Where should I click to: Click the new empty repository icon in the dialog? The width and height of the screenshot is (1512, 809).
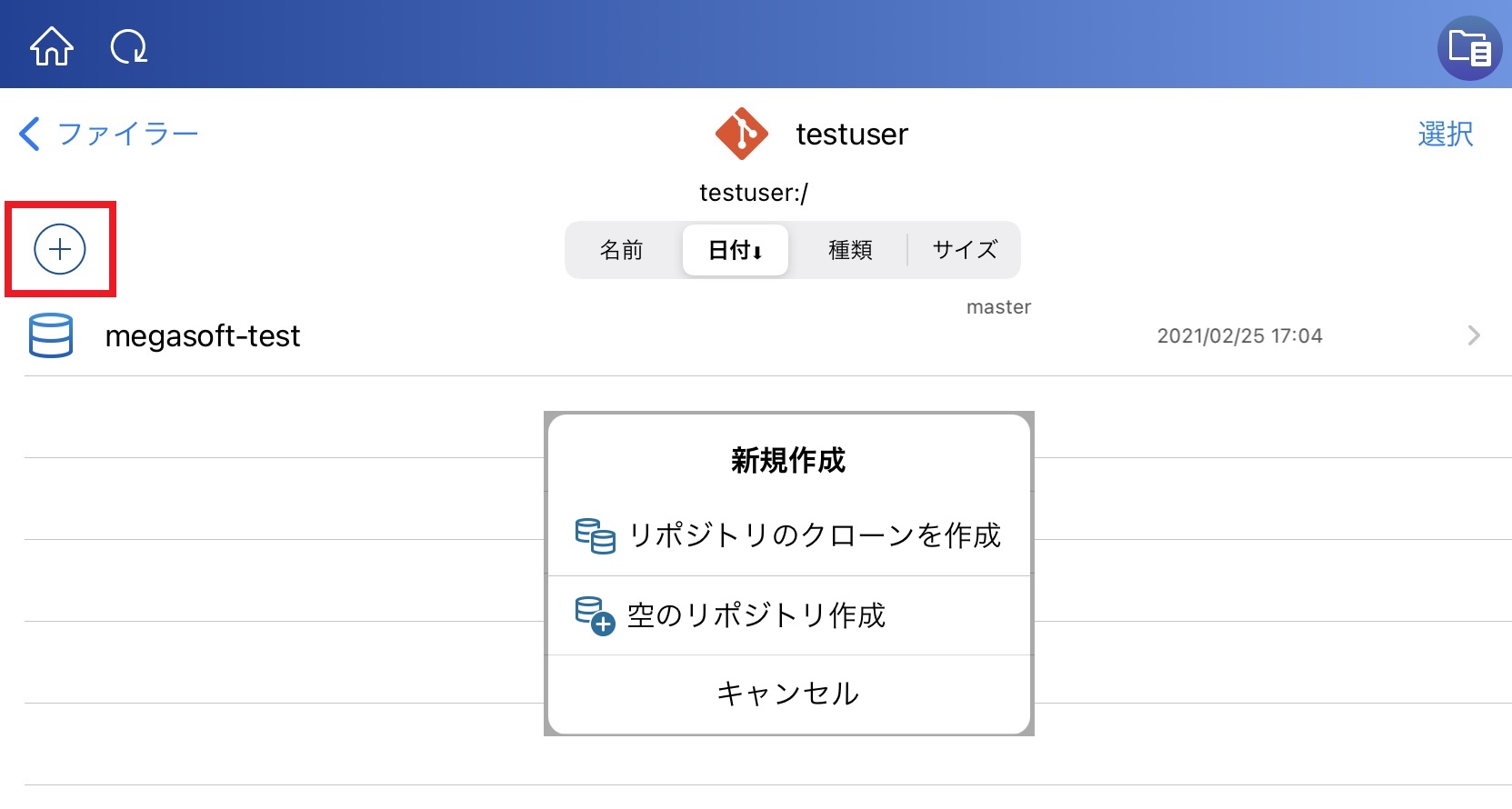coord(593,615)
